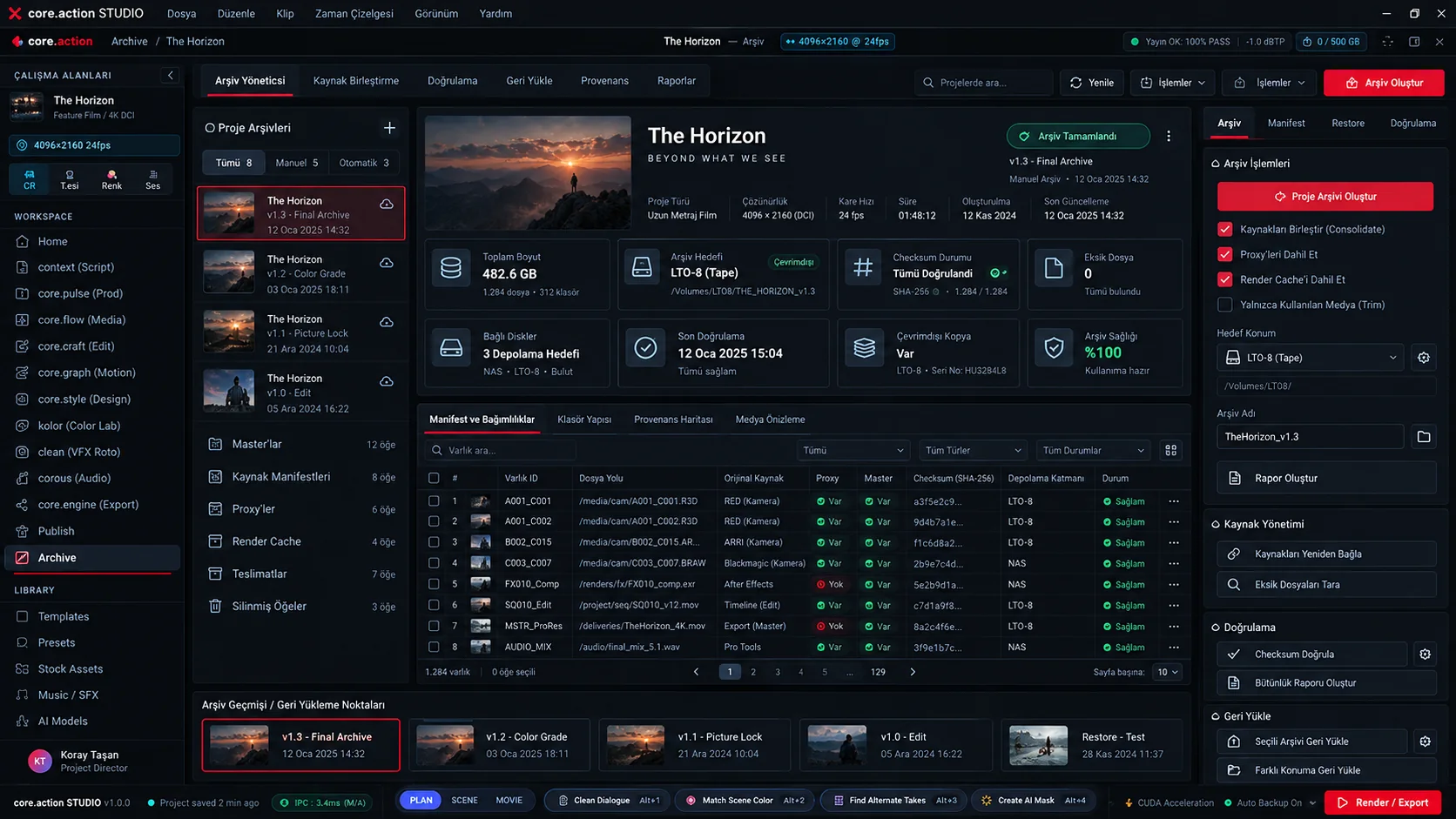The image size is (1456, 819).
Task: Open the Hedef Konum LTO-8 (Tape) dropdown
Action: coord(1311,358)
